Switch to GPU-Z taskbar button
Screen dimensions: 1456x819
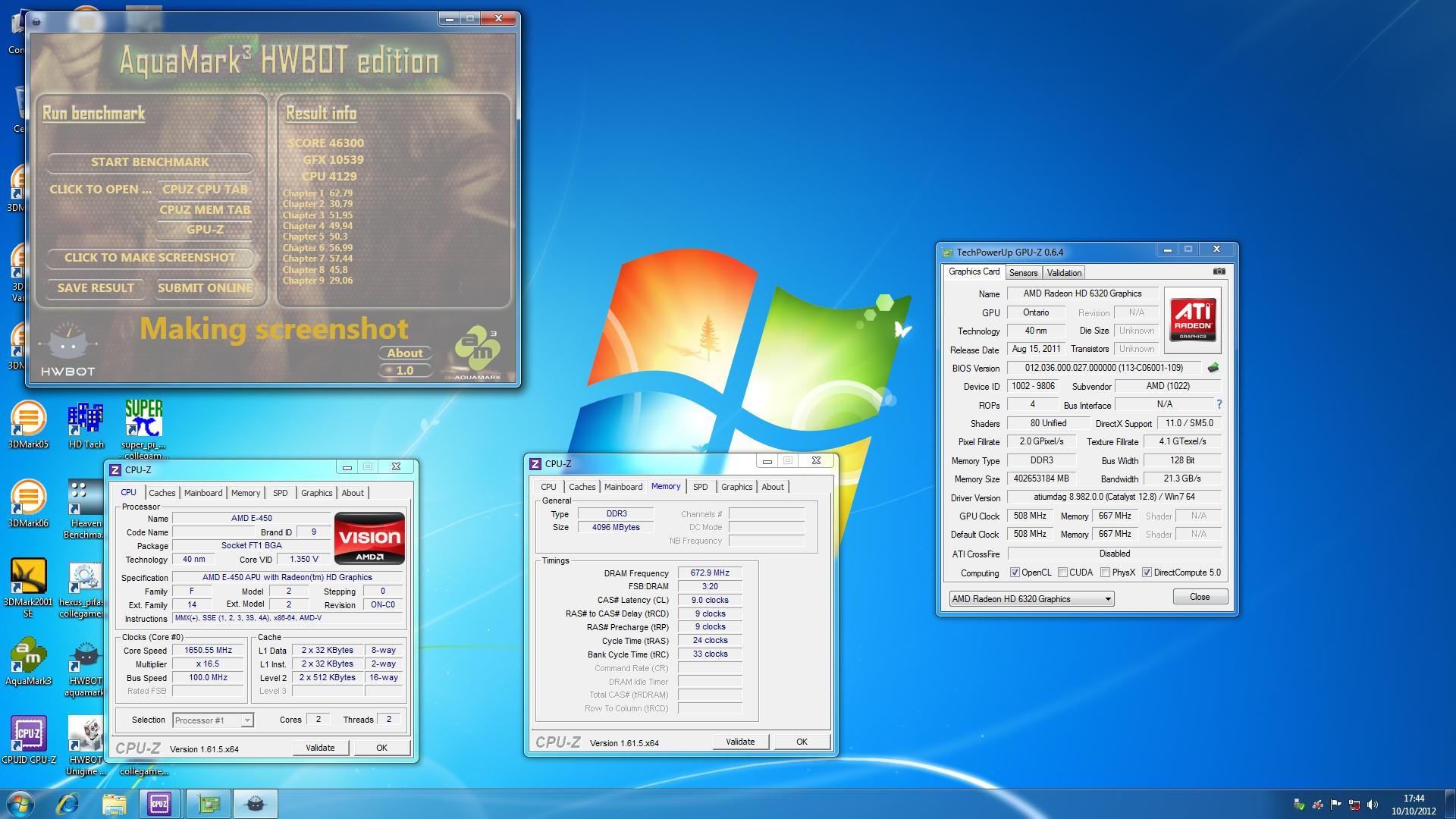click(209, 804)
